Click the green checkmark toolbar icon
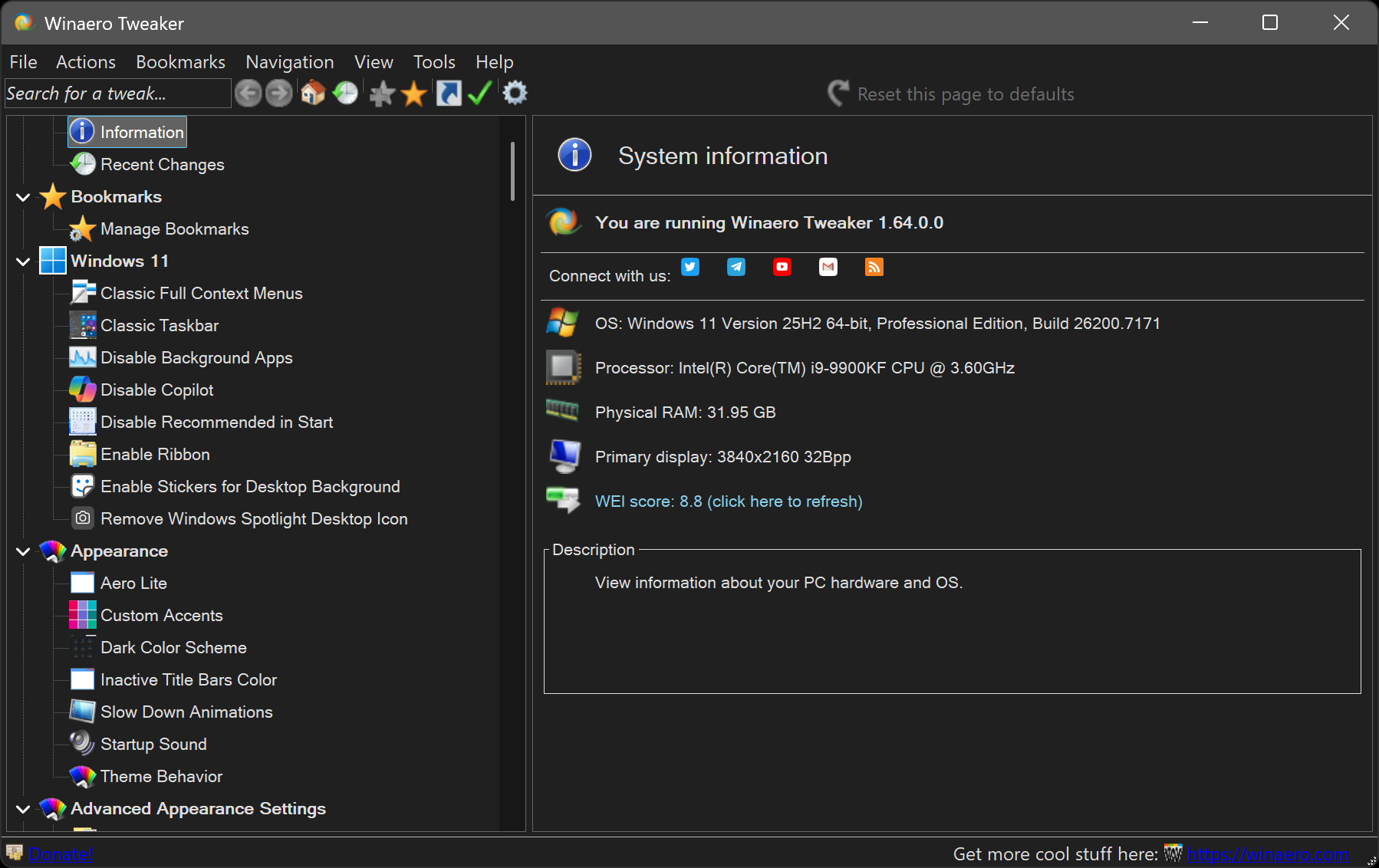 point(480,94)
